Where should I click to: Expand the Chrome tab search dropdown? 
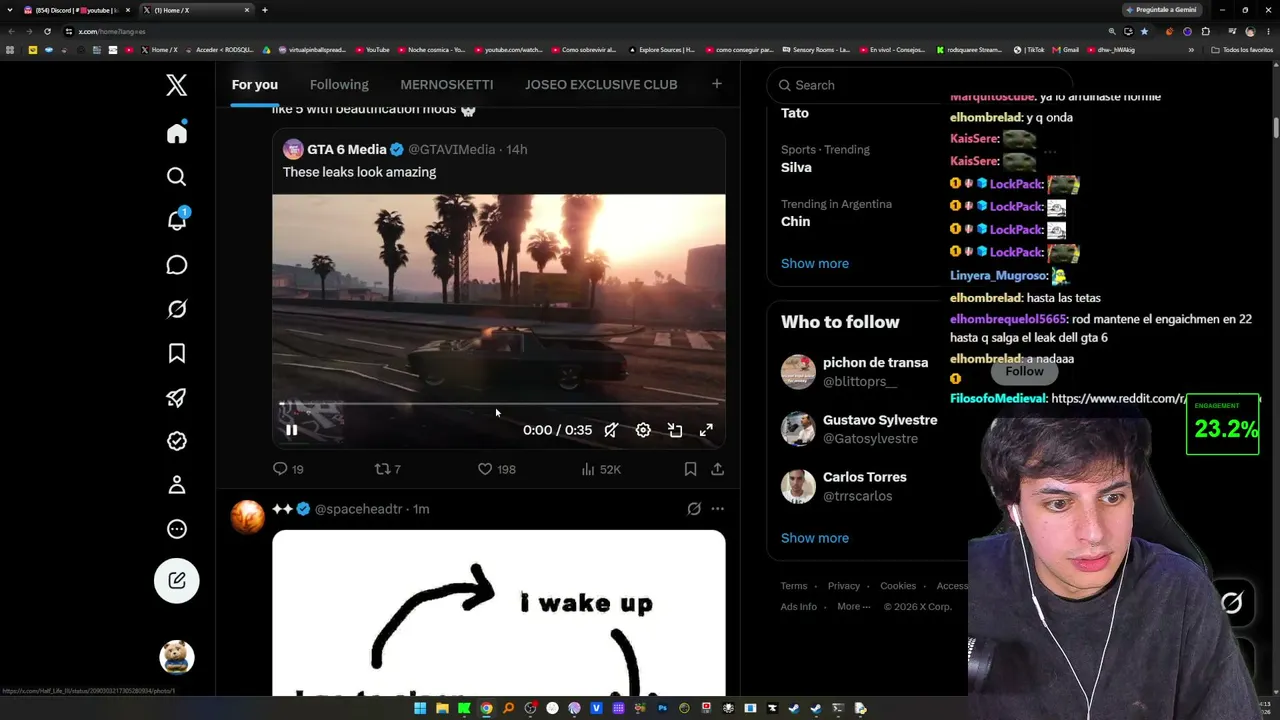coord(11,10)
